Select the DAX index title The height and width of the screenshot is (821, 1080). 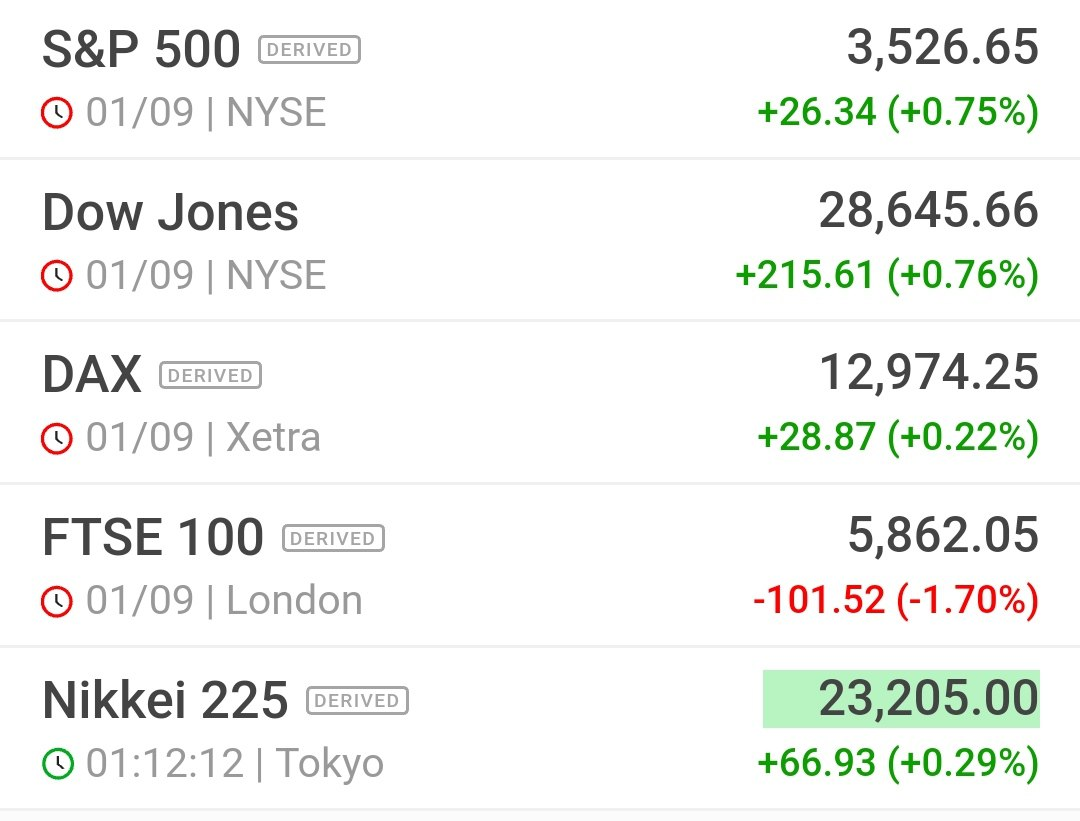tap(92, 375)
